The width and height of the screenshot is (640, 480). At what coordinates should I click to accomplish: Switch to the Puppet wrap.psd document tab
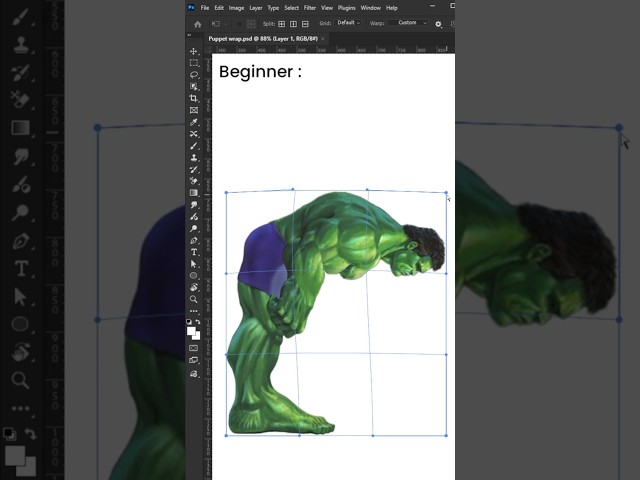[x=263, y=39]
